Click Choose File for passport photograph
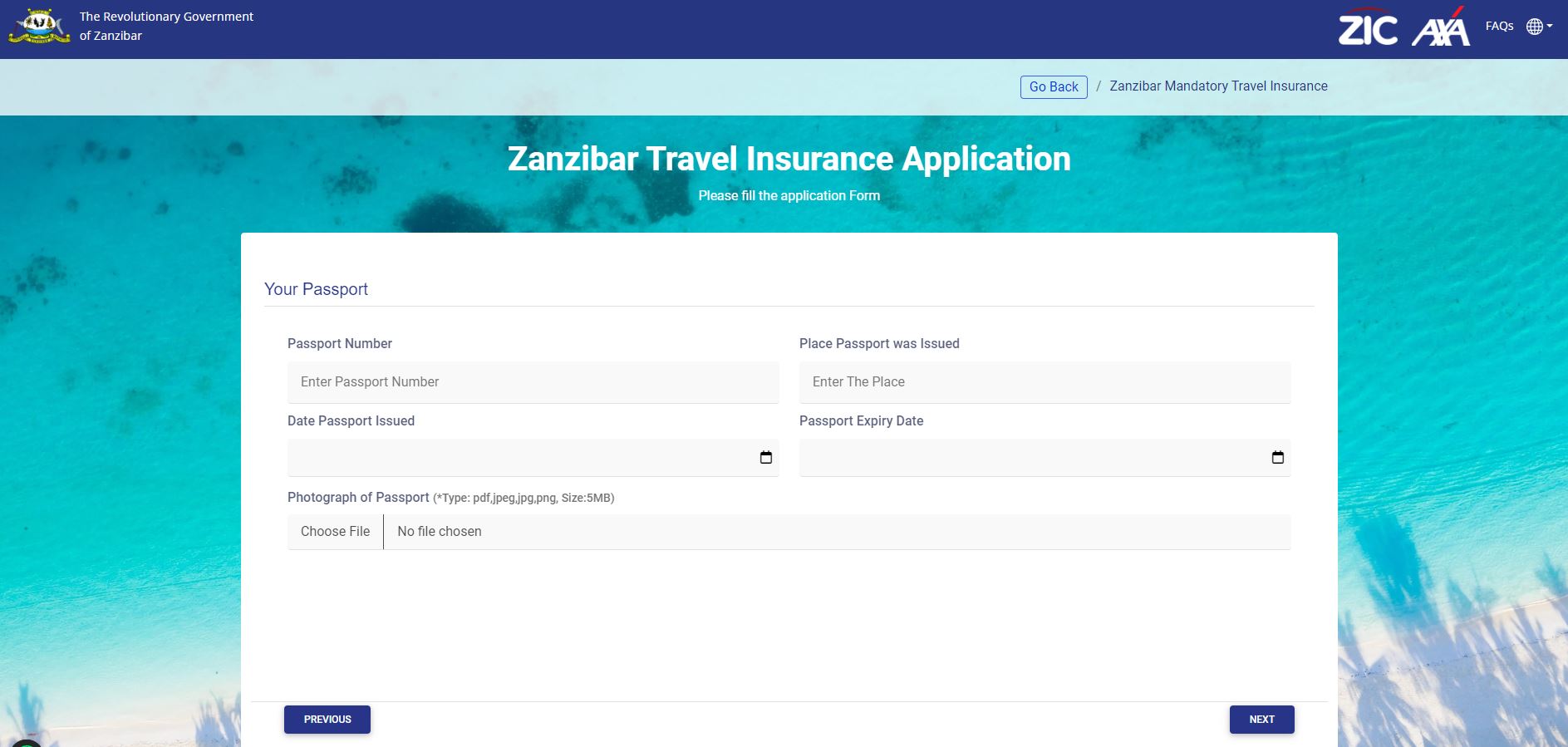This screenshot has height=747, width=1568. tap(336, 532)
